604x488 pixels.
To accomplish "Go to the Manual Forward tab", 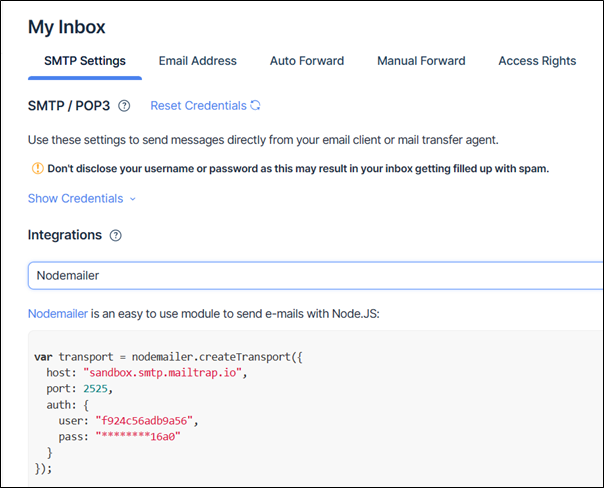I will tap(421, 61).
